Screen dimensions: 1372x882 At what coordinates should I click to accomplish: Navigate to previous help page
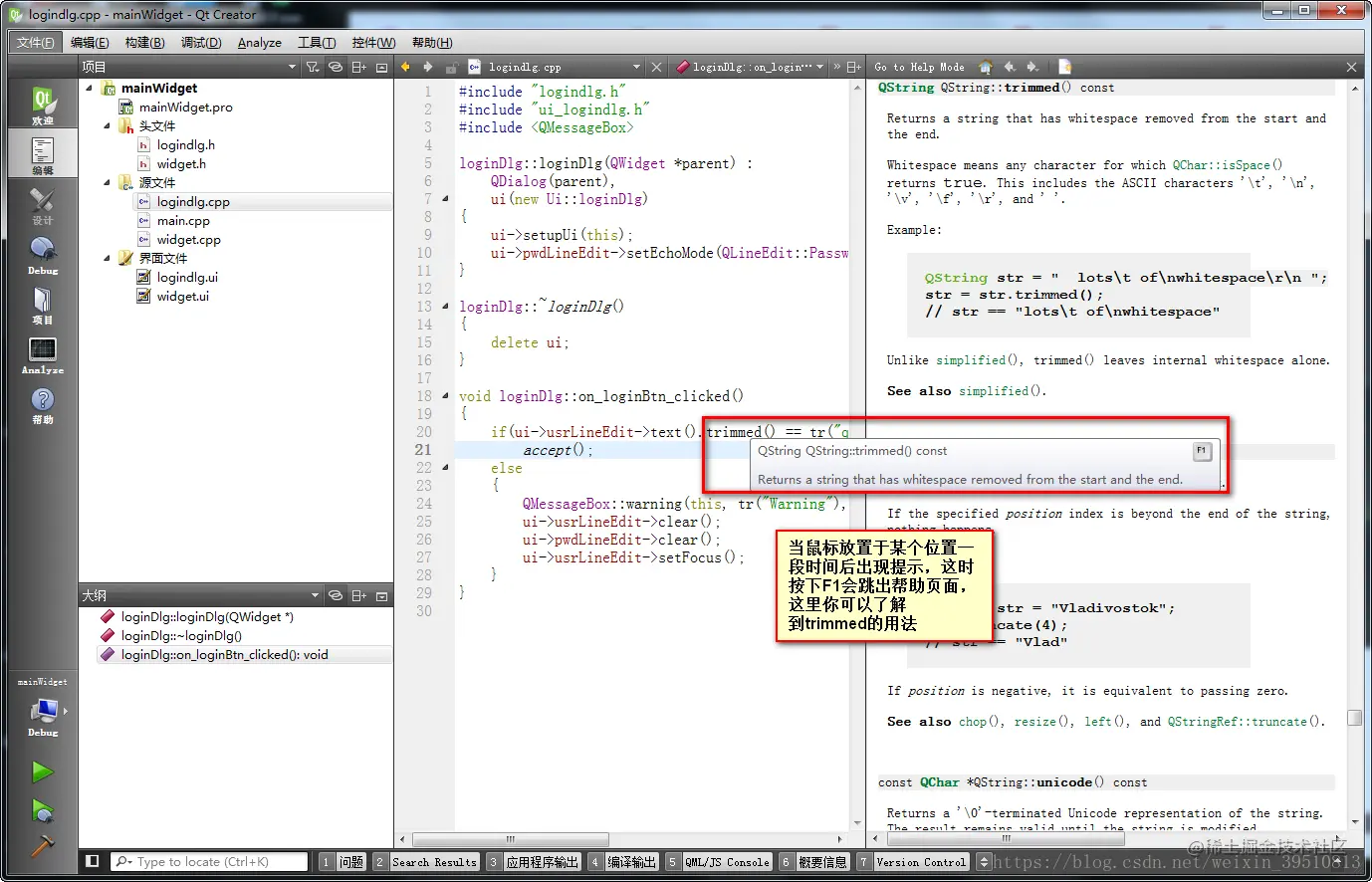tap(1010, 67)
